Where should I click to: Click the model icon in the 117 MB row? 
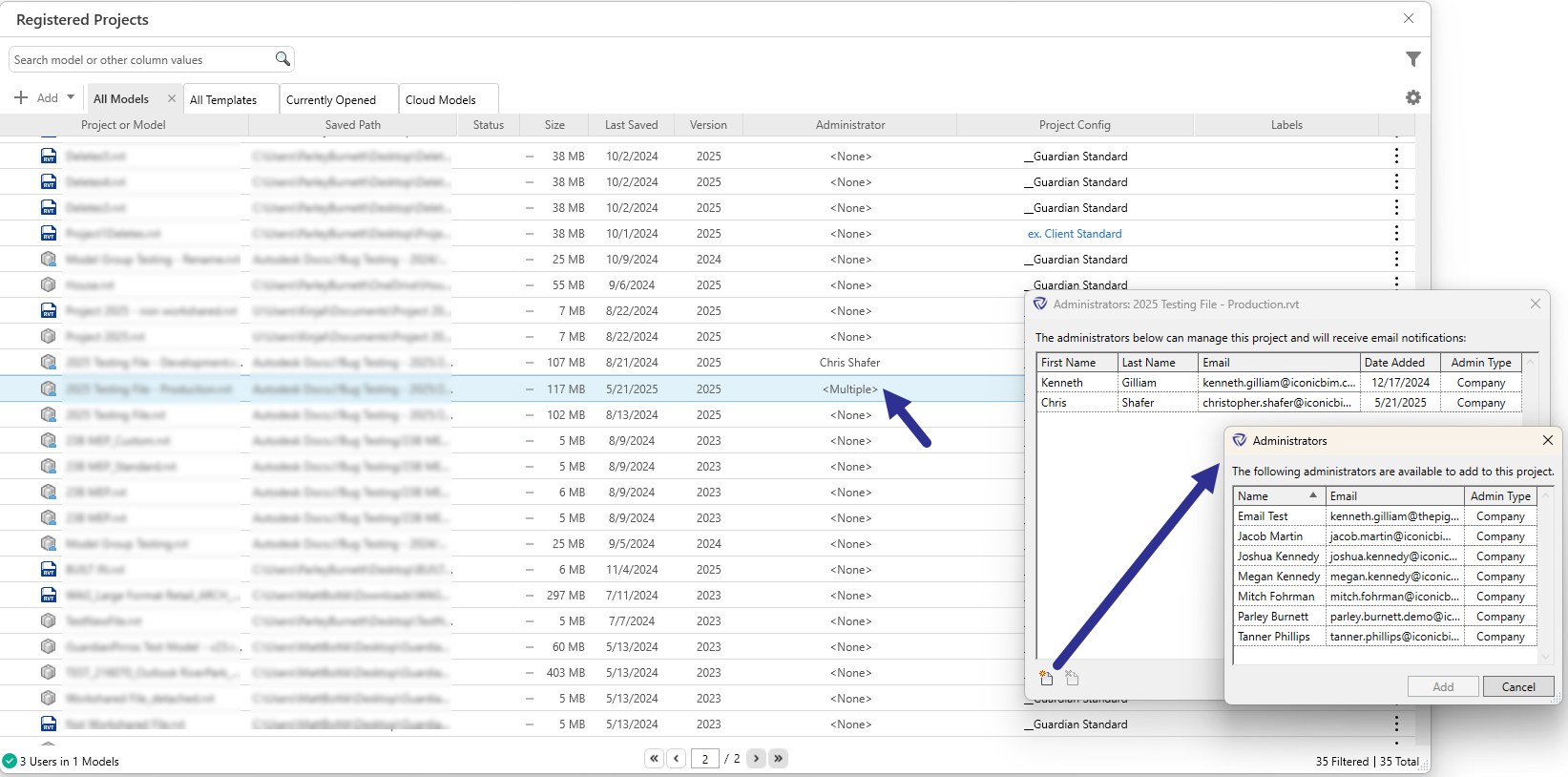pyautogui.click(x=49, y=388)
